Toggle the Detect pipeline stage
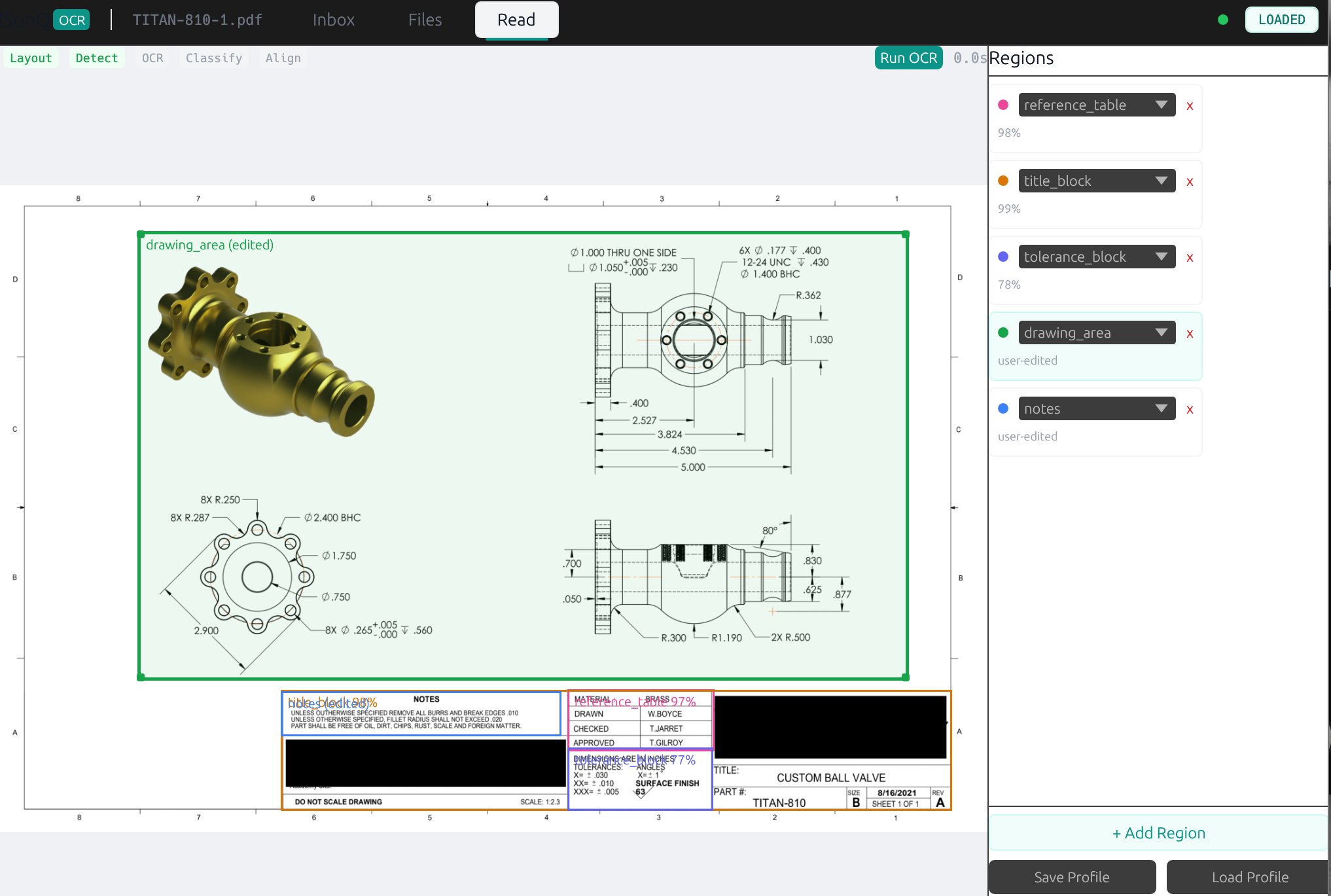The width and height of the screenshot is (1331, 896). [97, 58]
